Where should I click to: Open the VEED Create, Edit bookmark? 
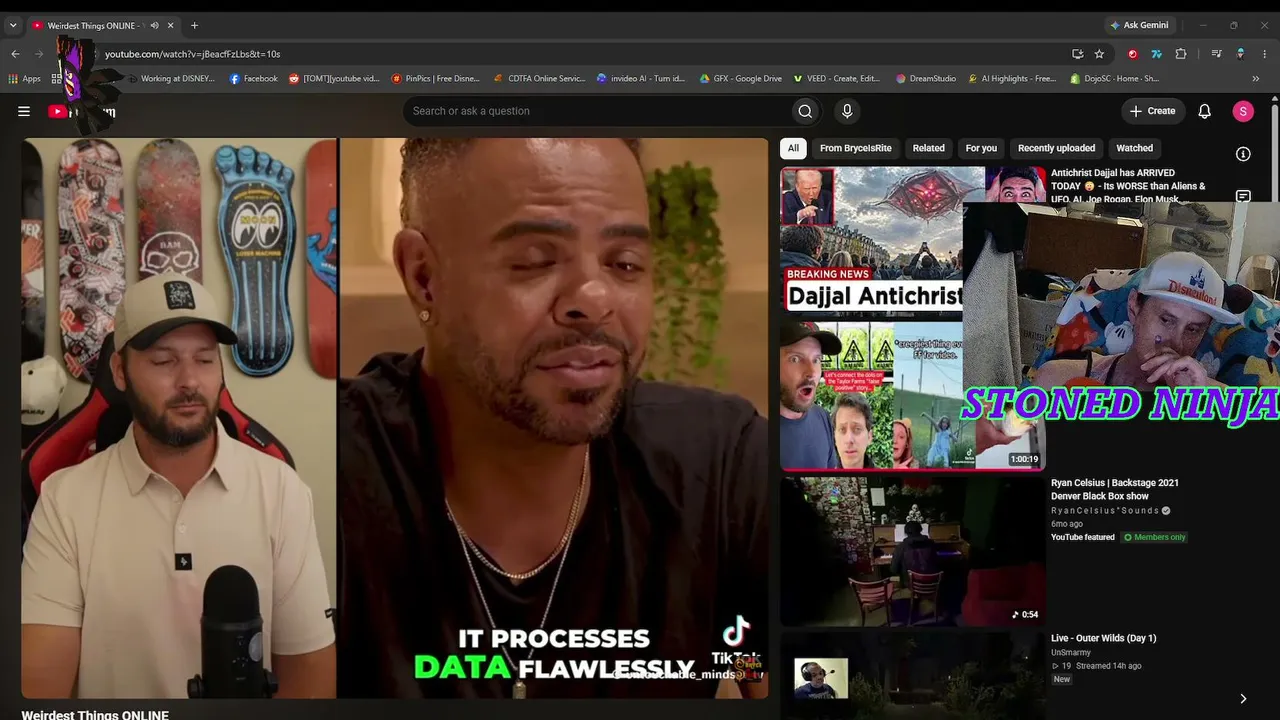click(x=837, y=78)
